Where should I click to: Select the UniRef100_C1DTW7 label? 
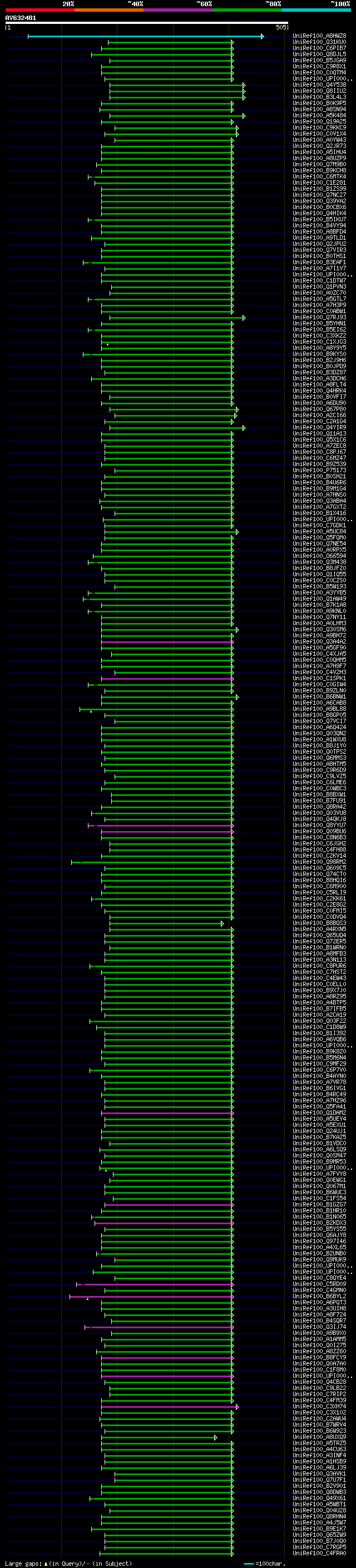319,280
